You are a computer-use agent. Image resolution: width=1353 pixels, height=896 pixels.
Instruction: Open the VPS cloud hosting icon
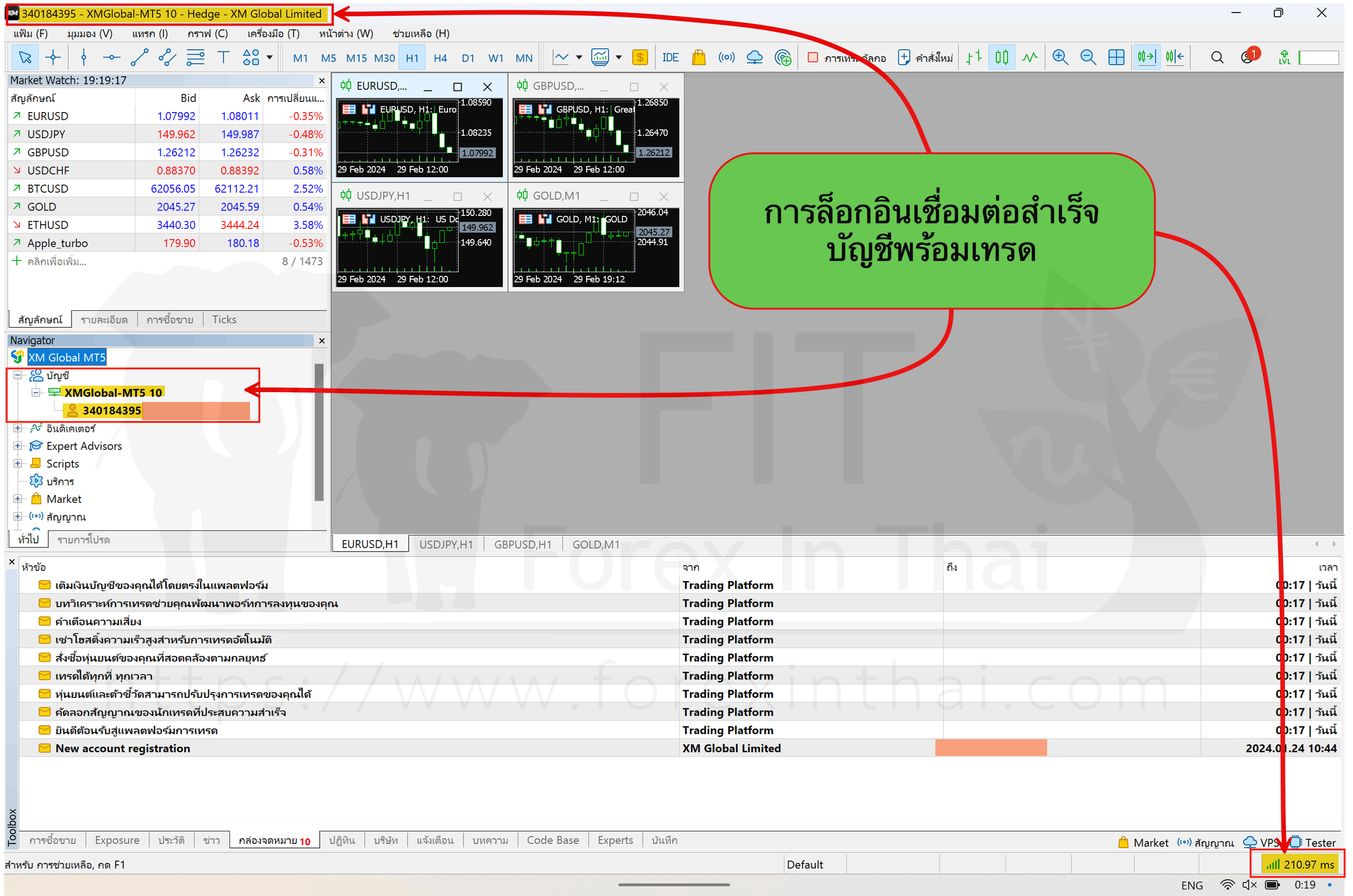[754, 57]
